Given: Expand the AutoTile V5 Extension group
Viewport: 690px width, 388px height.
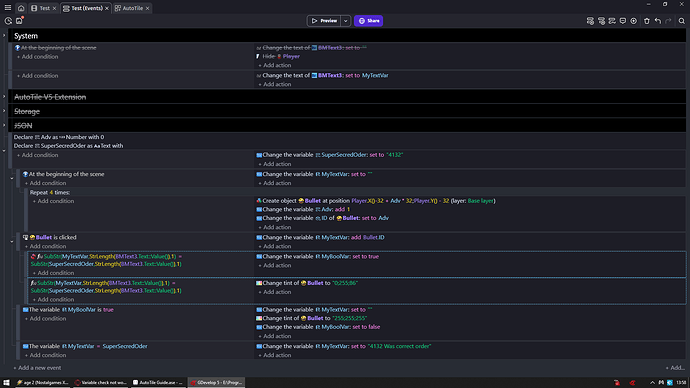Looking at the screenshot, I should point(4,97).
